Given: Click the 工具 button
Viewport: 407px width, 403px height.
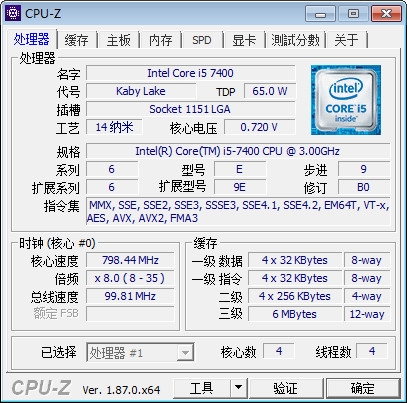Looking at the screenshot, I should click(202, 388).
